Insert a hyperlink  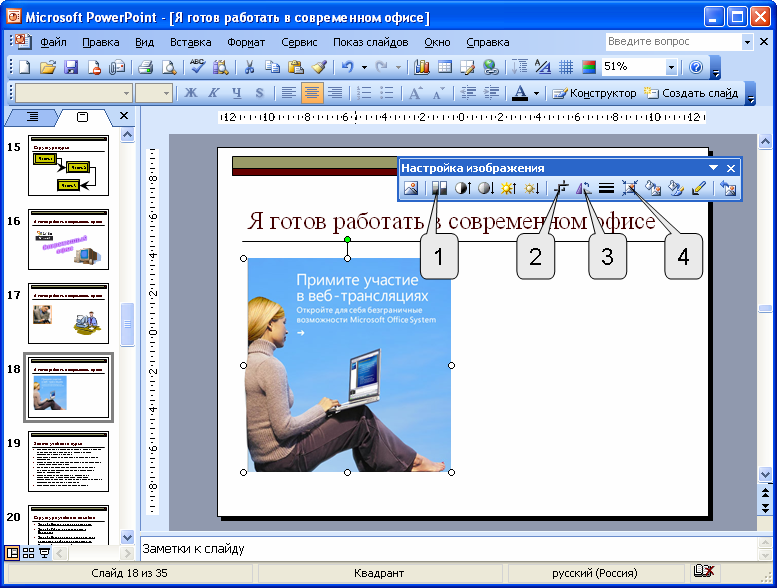491,67
